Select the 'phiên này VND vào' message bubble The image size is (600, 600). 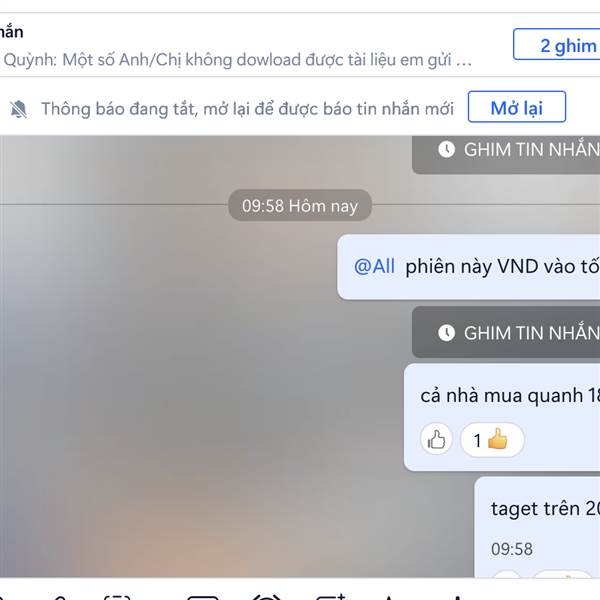[x=469, y=267]
